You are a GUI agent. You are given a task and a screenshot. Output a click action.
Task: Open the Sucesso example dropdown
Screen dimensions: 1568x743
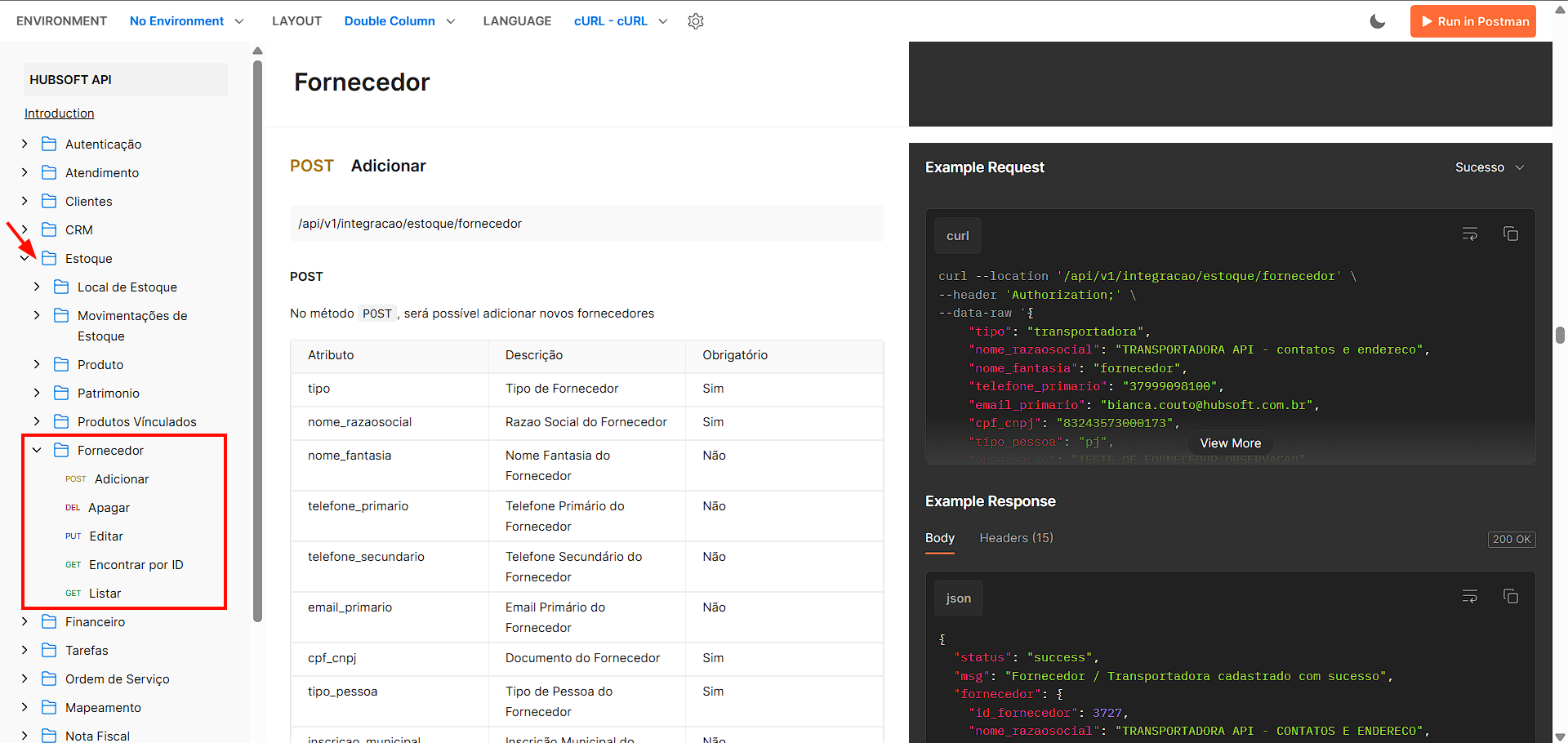pos(1490,167)
